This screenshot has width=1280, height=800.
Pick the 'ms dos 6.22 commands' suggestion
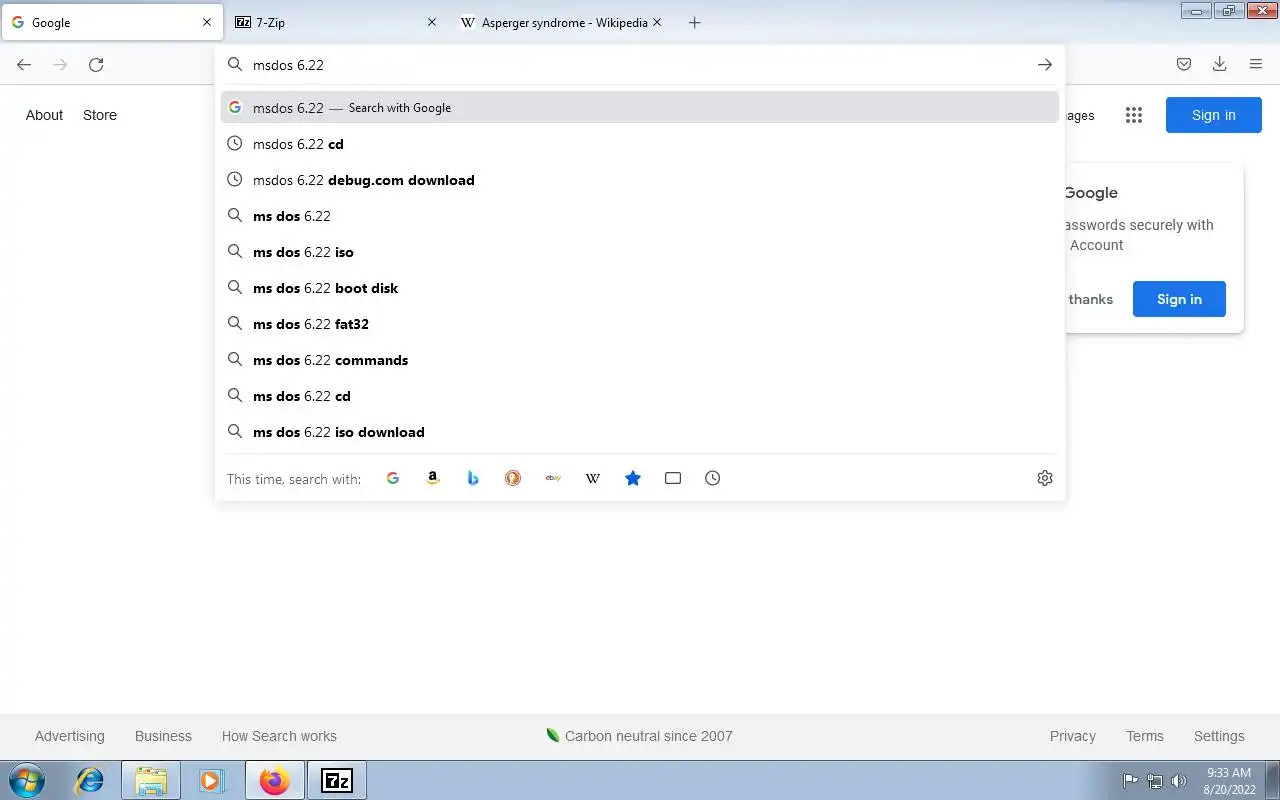click(x=640, y=360)
